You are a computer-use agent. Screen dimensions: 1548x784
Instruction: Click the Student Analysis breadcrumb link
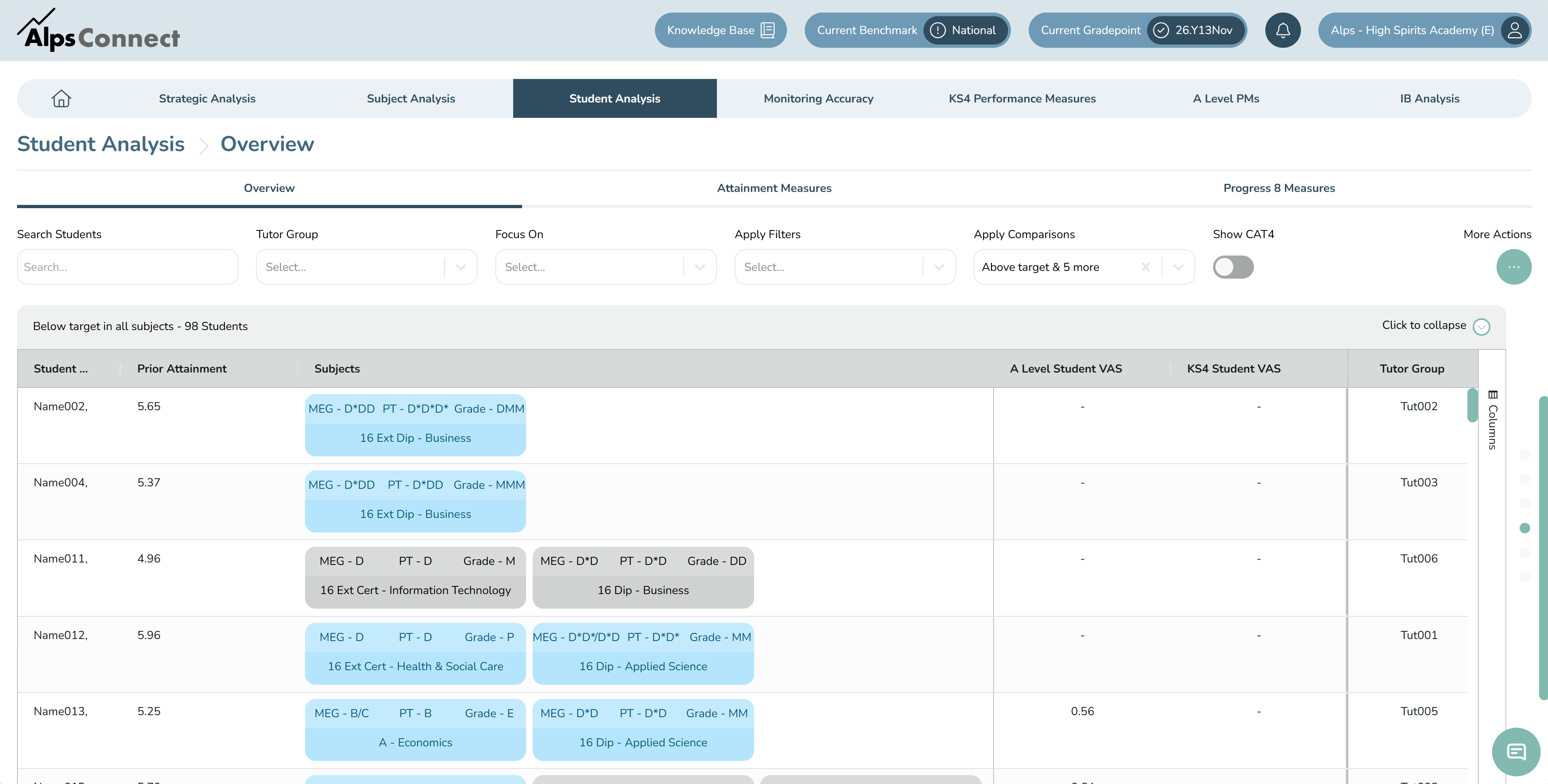click(101, 144)
